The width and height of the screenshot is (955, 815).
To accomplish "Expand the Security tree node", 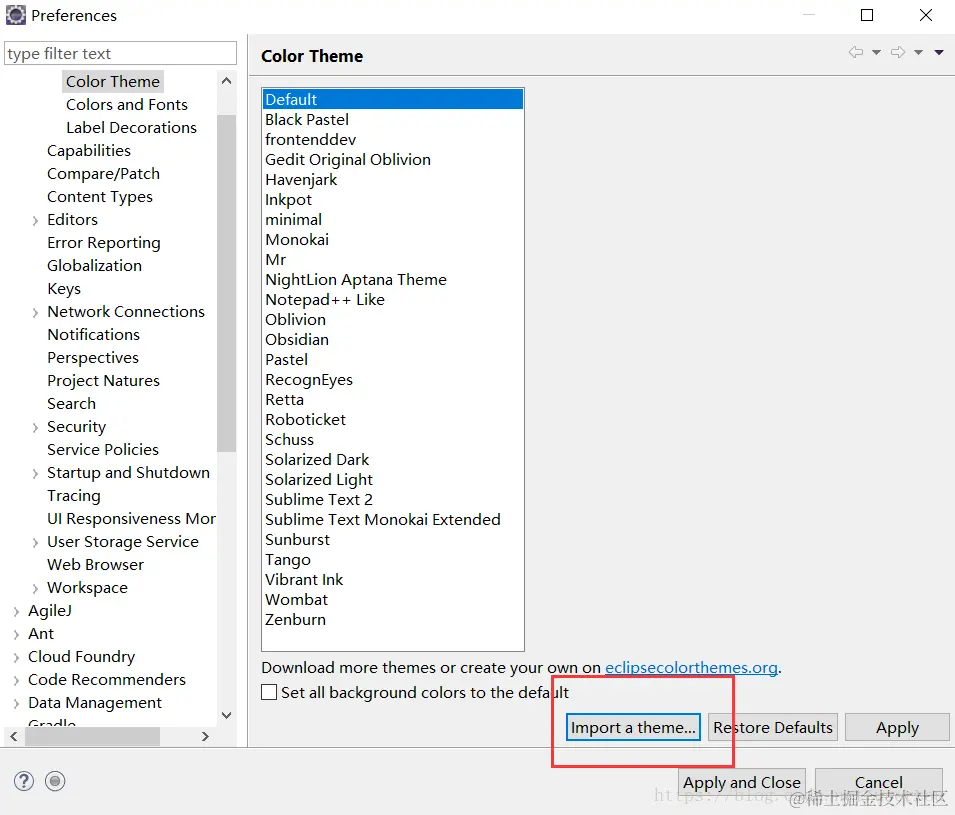I will 35,428.
